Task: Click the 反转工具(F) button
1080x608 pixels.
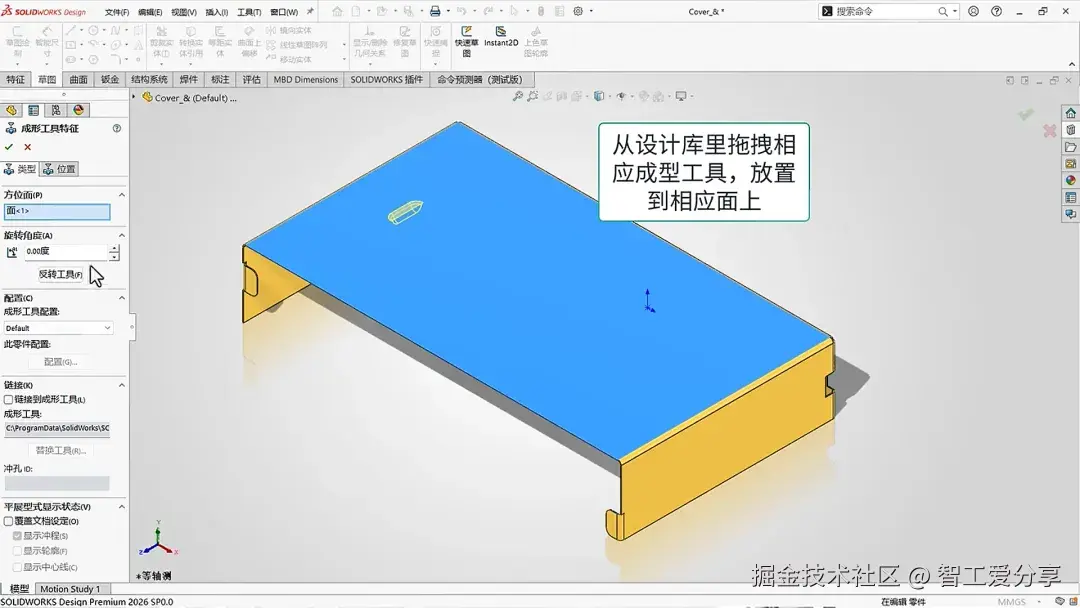Action: [x=60, y=274]
